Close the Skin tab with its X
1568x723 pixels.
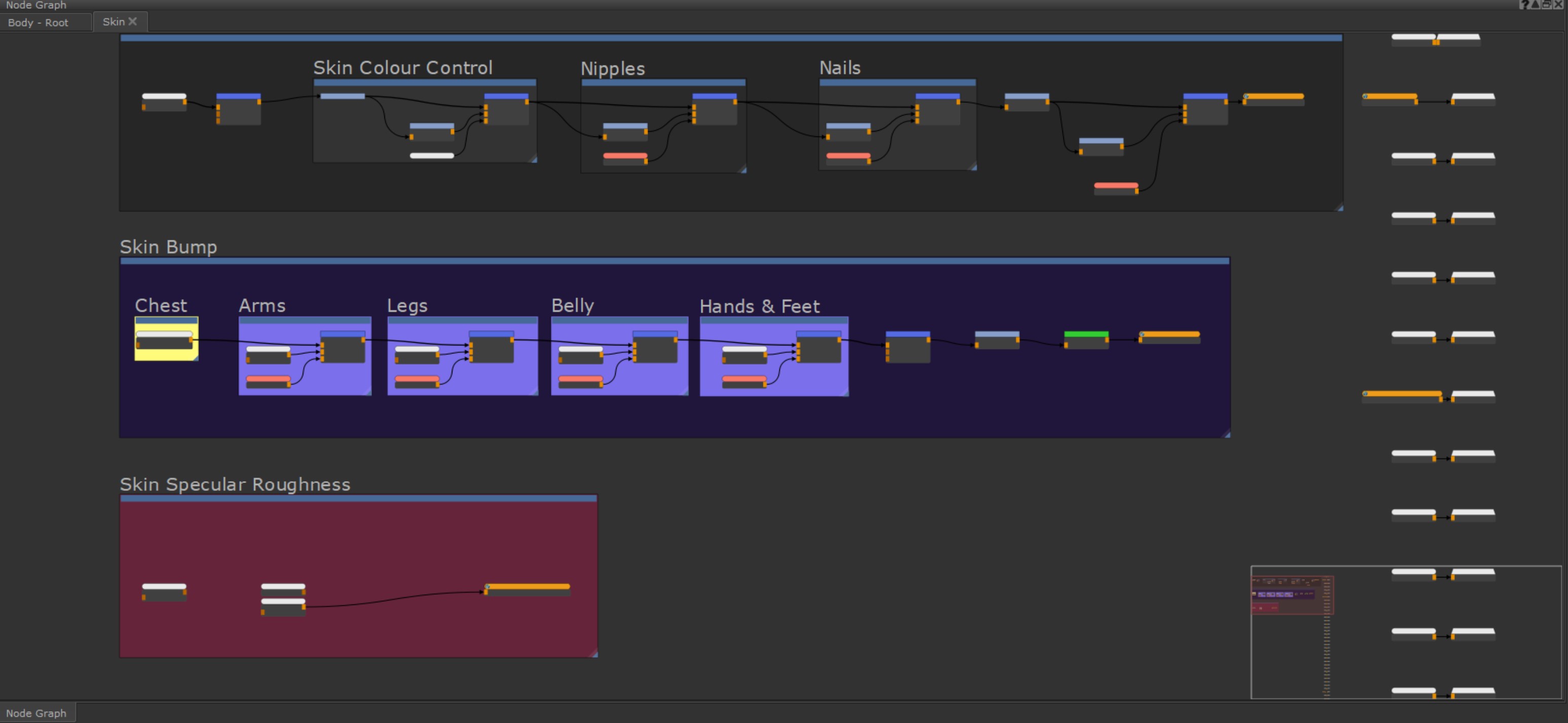[x=133, y=21]
